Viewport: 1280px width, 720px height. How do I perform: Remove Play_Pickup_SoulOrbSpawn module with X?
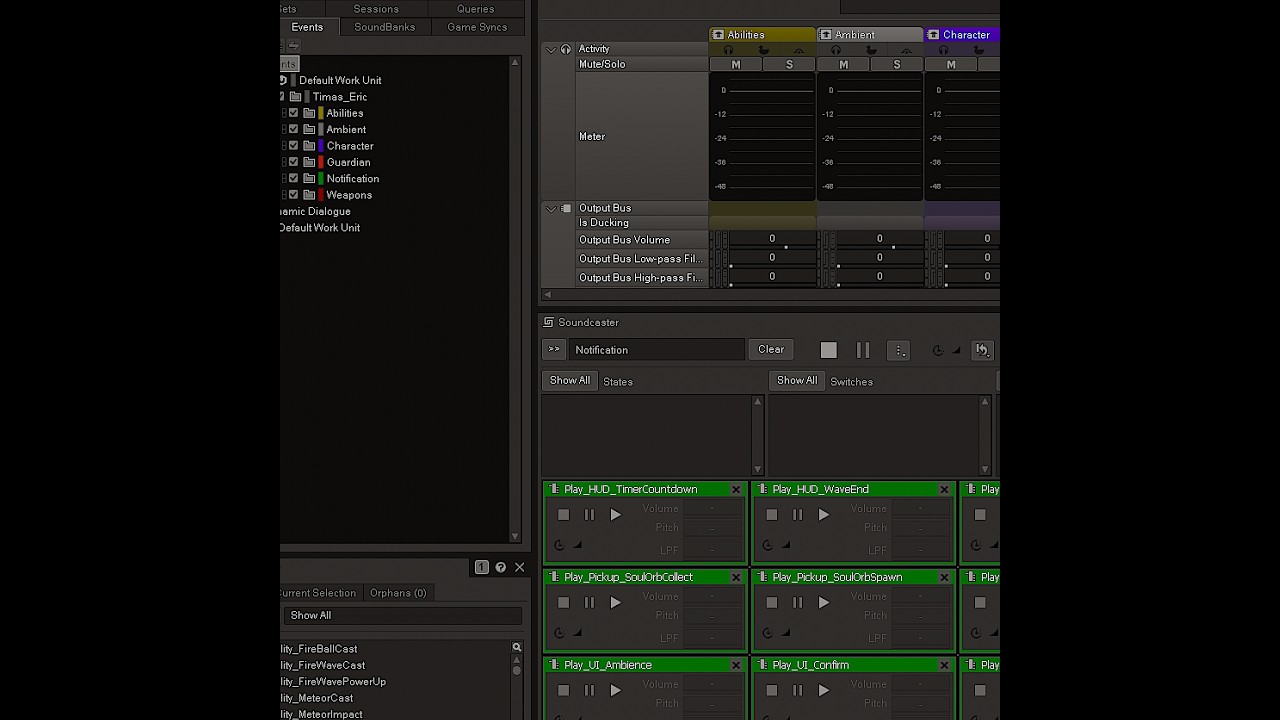click(x=944, y=577)
